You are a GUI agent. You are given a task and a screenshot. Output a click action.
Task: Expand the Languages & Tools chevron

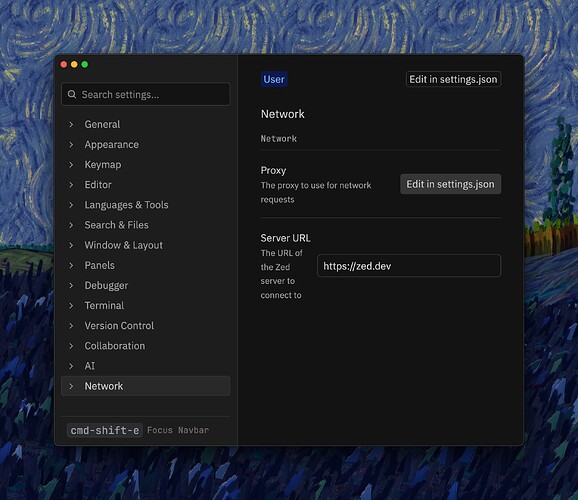[71, 205]
